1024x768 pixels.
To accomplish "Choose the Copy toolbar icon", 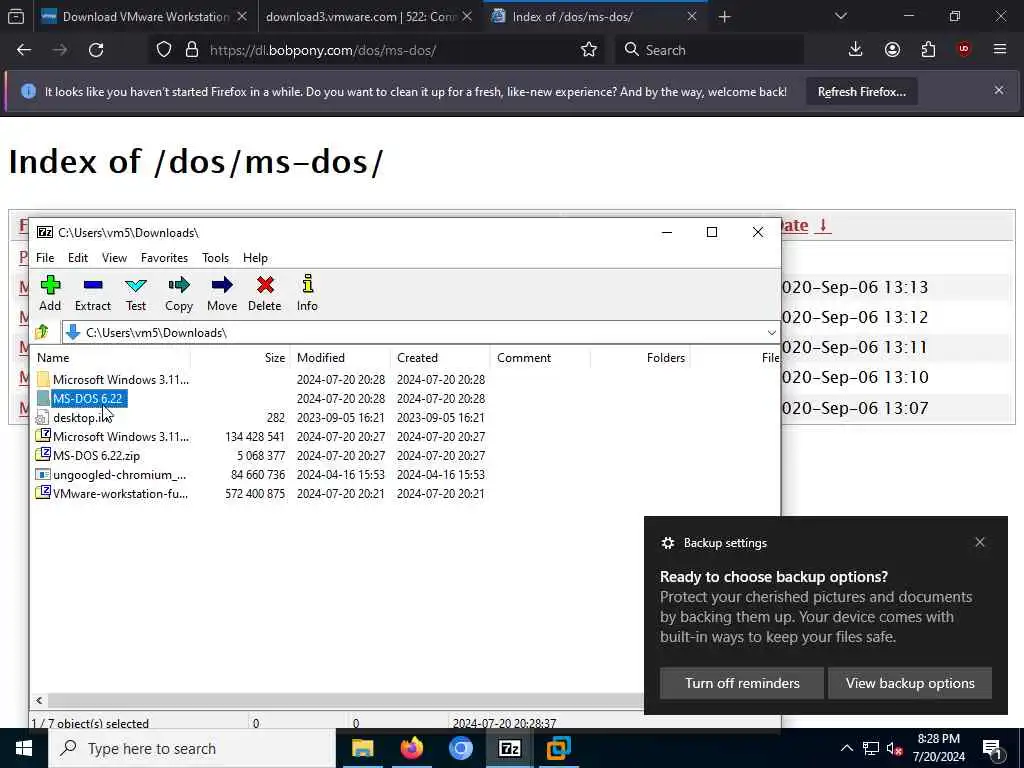I will click(x=178, y=293).
